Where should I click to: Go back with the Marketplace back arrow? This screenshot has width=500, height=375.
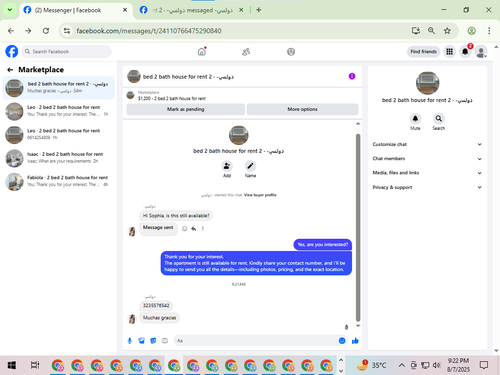(10, 70)
